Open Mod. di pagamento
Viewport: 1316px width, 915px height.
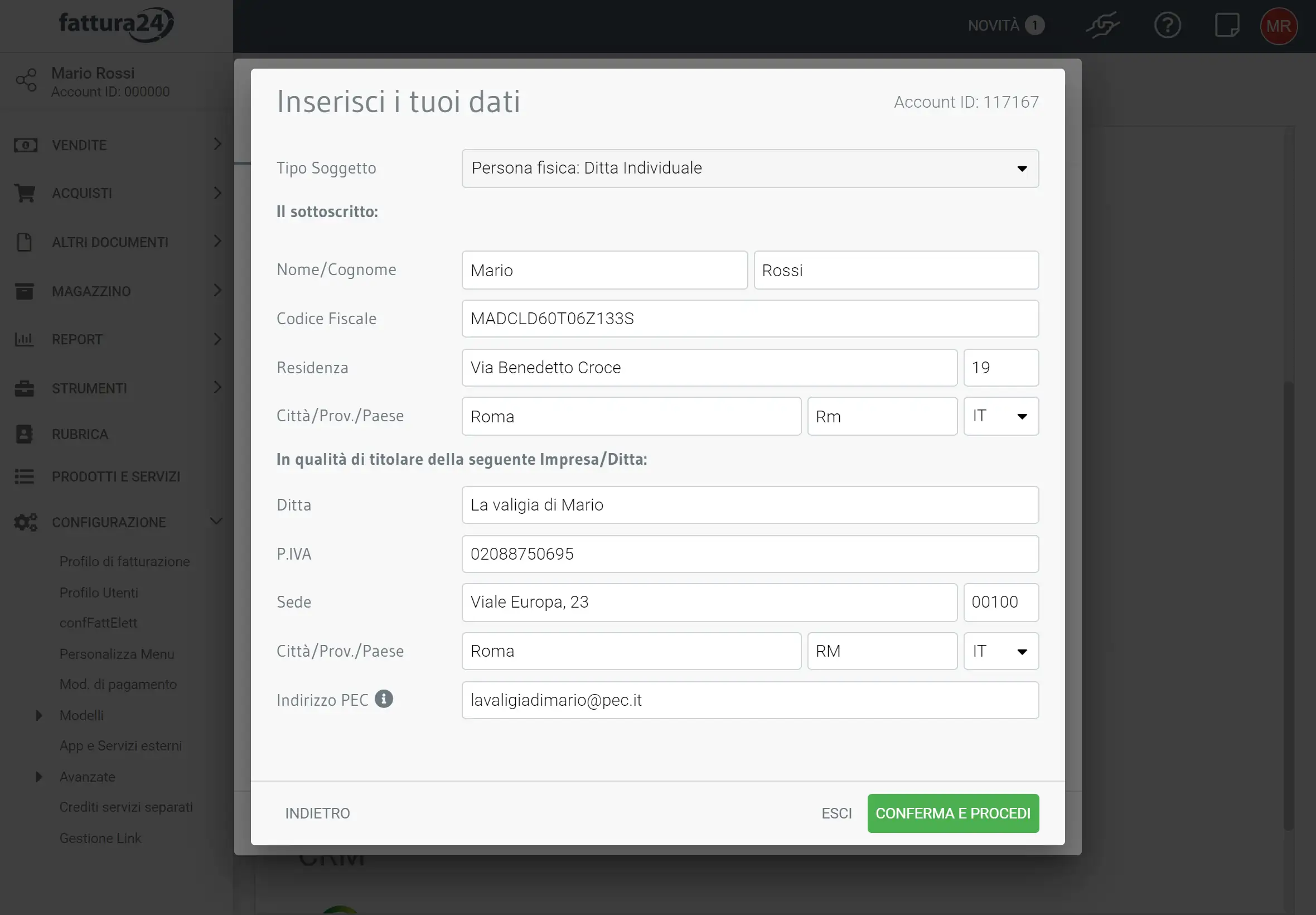point(118,685)
